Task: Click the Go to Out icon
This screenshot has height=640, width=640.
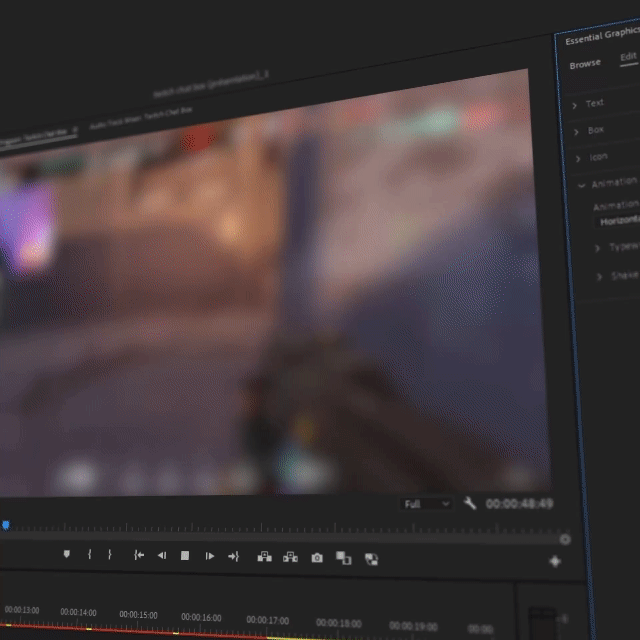Action: pos(233,556)
